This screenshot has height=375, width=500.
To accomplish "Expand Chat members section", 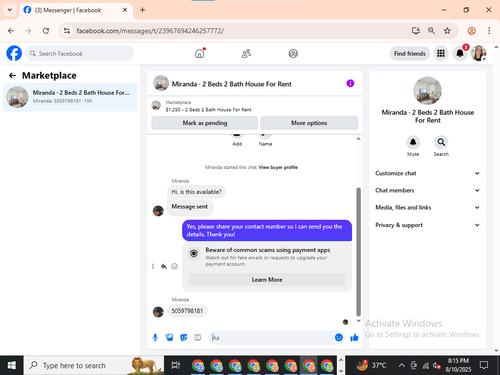I will tap(427, 190).
